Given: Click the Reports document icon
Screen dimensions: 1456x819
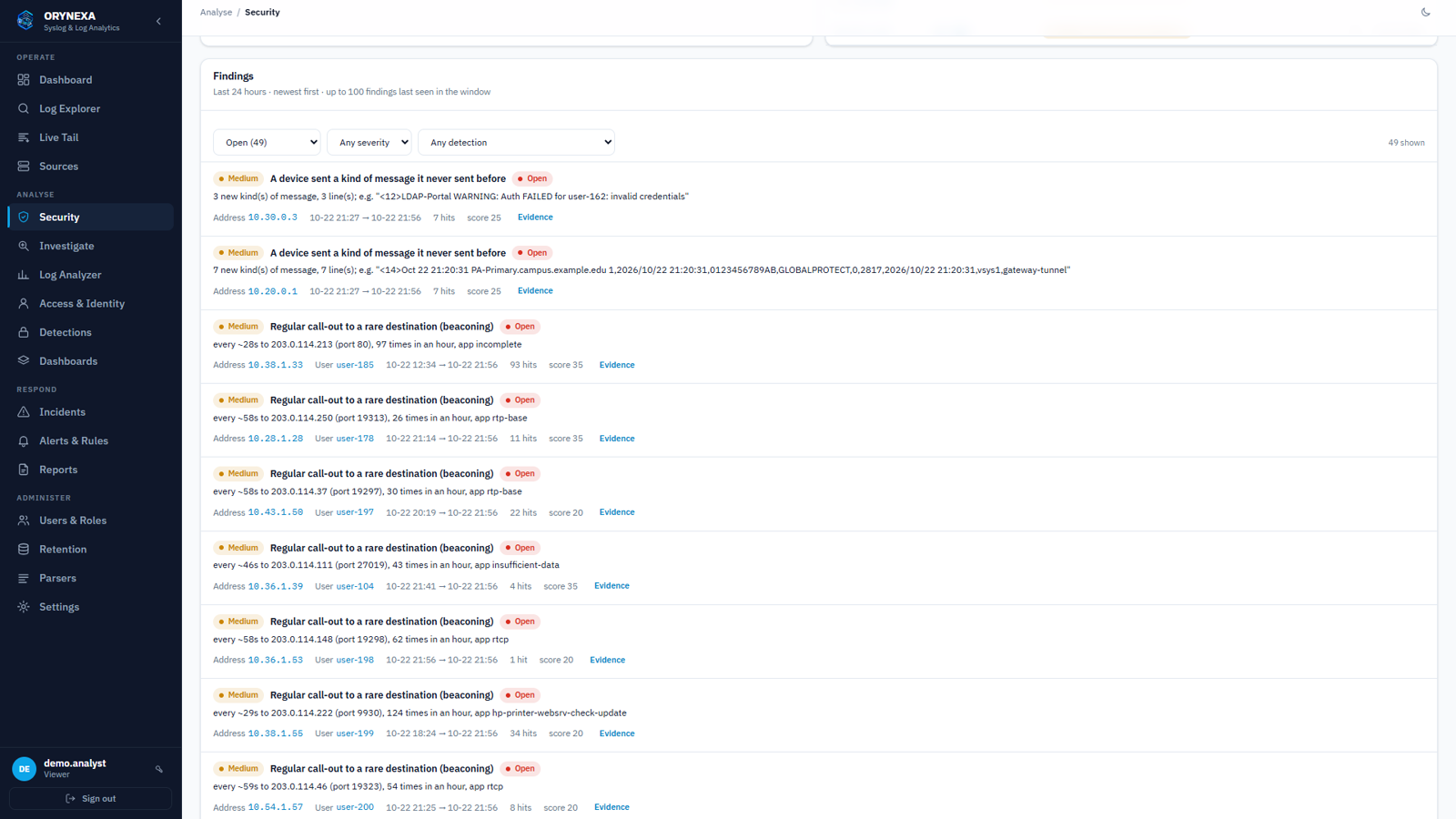Looking at the screenshot, I should point(24,470).
